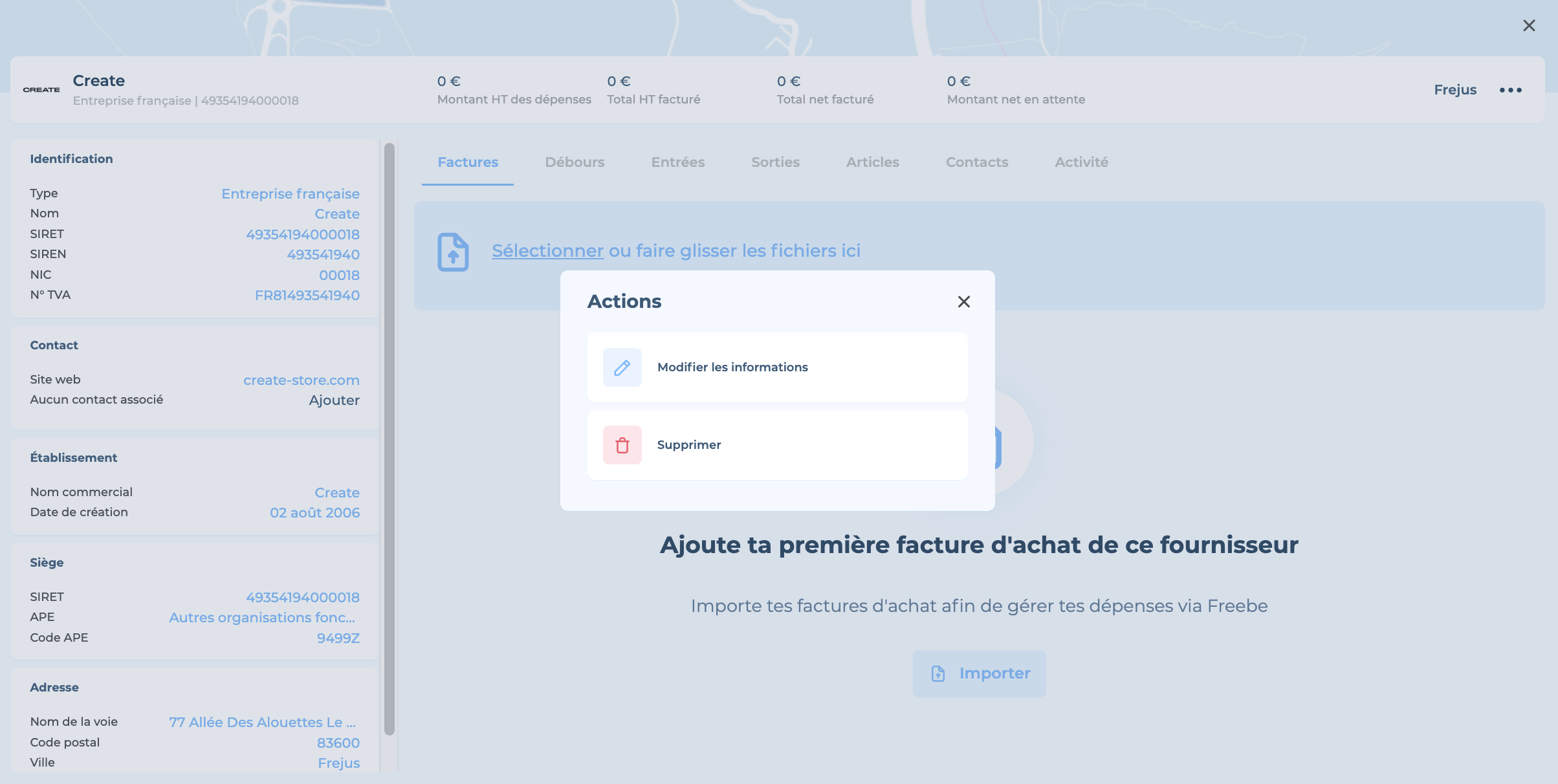Click the Sélectionner file link

(547, 251)
